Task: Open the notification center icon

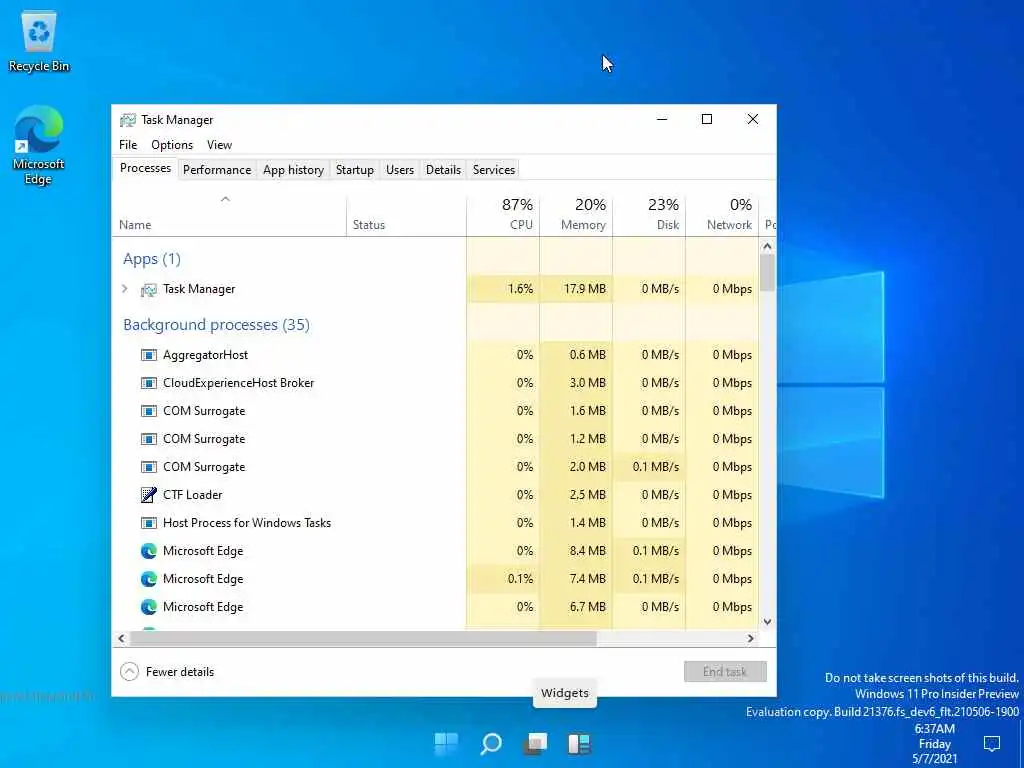Action: (992, 743)
